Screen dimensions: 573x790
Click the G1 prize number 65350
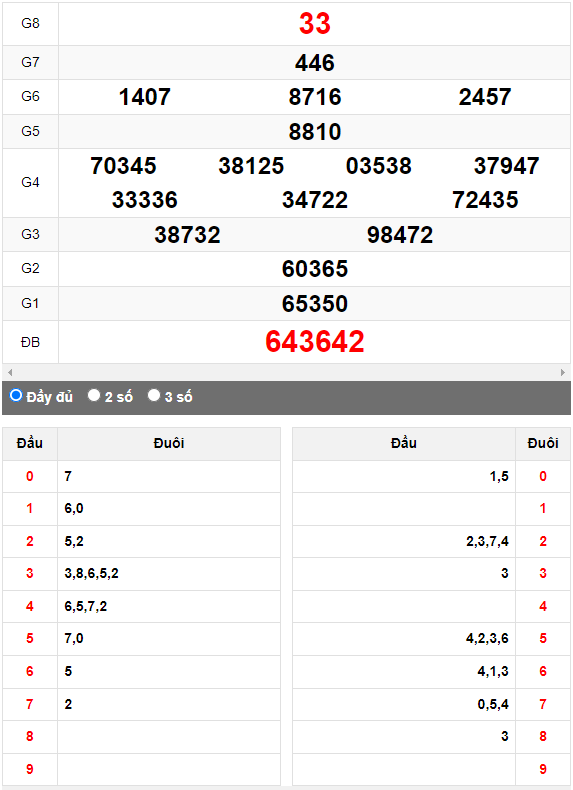point(315,304)
